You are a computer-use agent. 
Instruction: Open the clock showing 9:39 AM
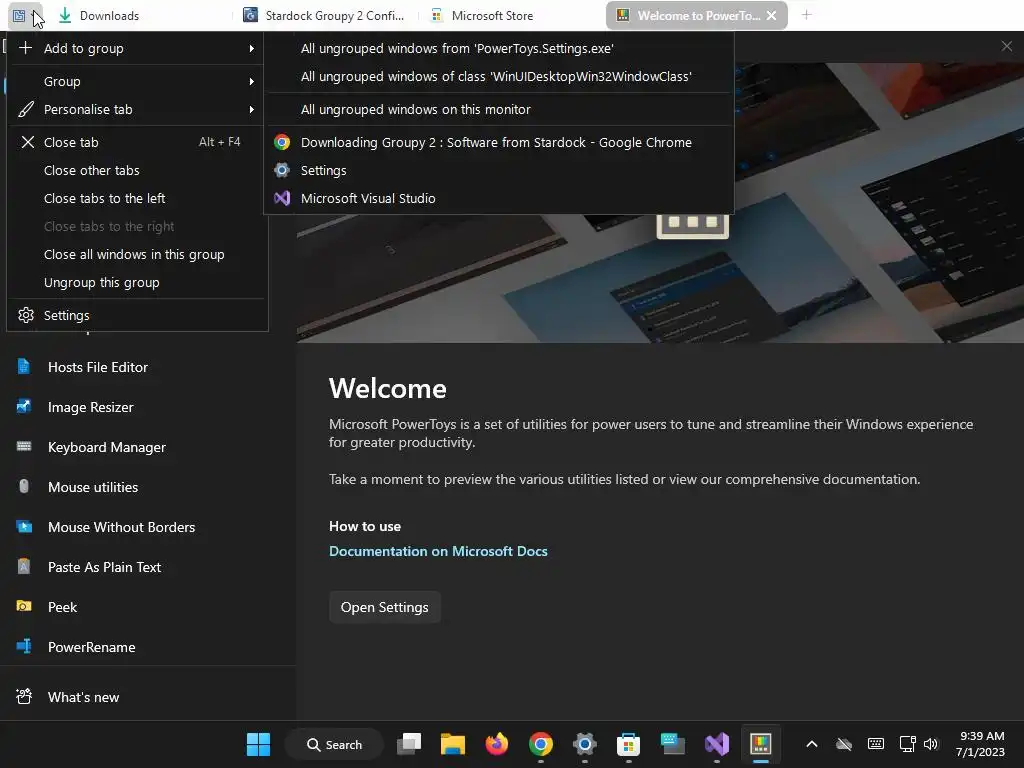(980, 744)
